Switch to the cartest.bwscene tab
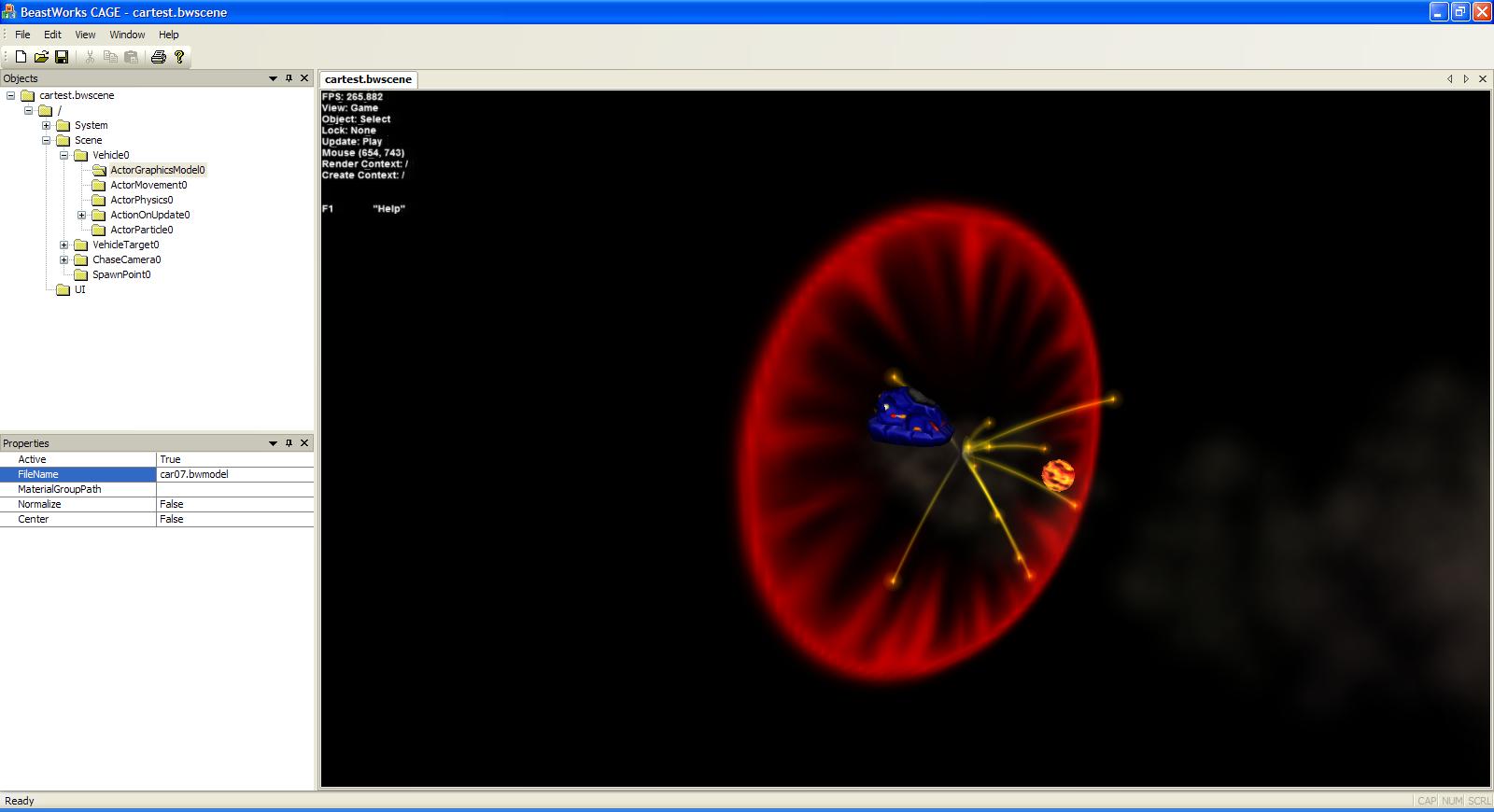 tap(368, 79)
